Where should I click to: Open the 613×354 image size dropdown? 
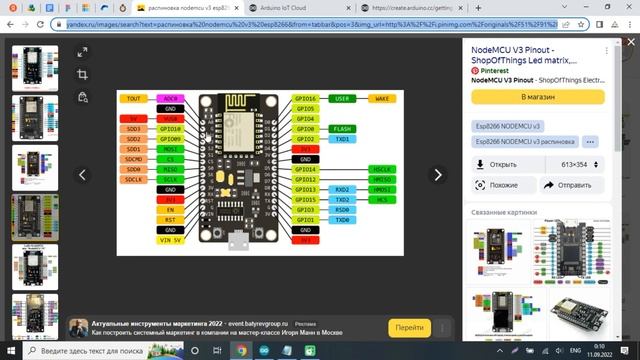[576, 164]
